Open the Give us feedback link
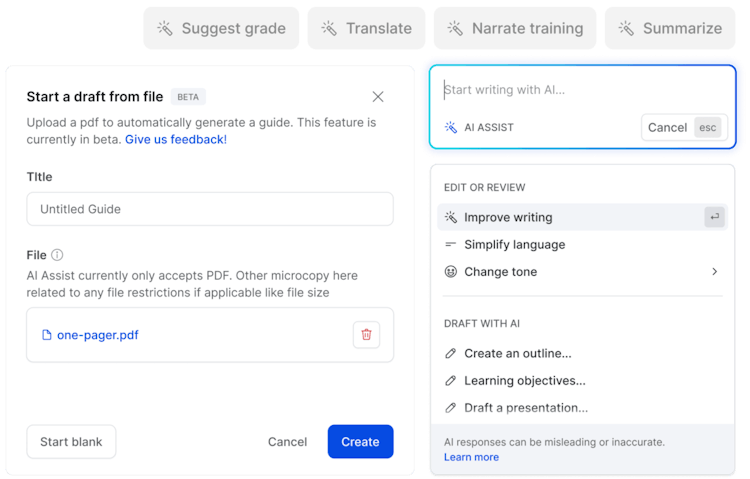 click(176, 140)
